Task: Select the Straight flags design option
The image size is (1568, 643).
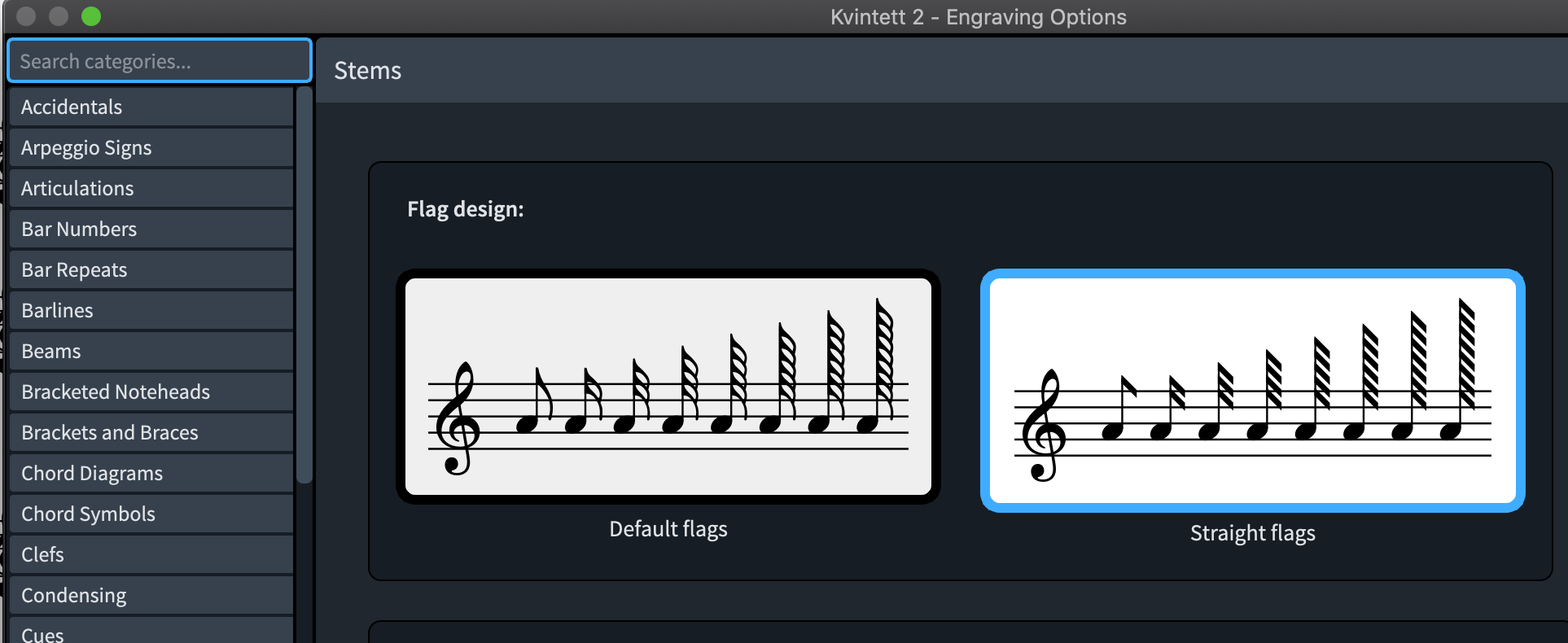Action: [x=1252, y=391]
